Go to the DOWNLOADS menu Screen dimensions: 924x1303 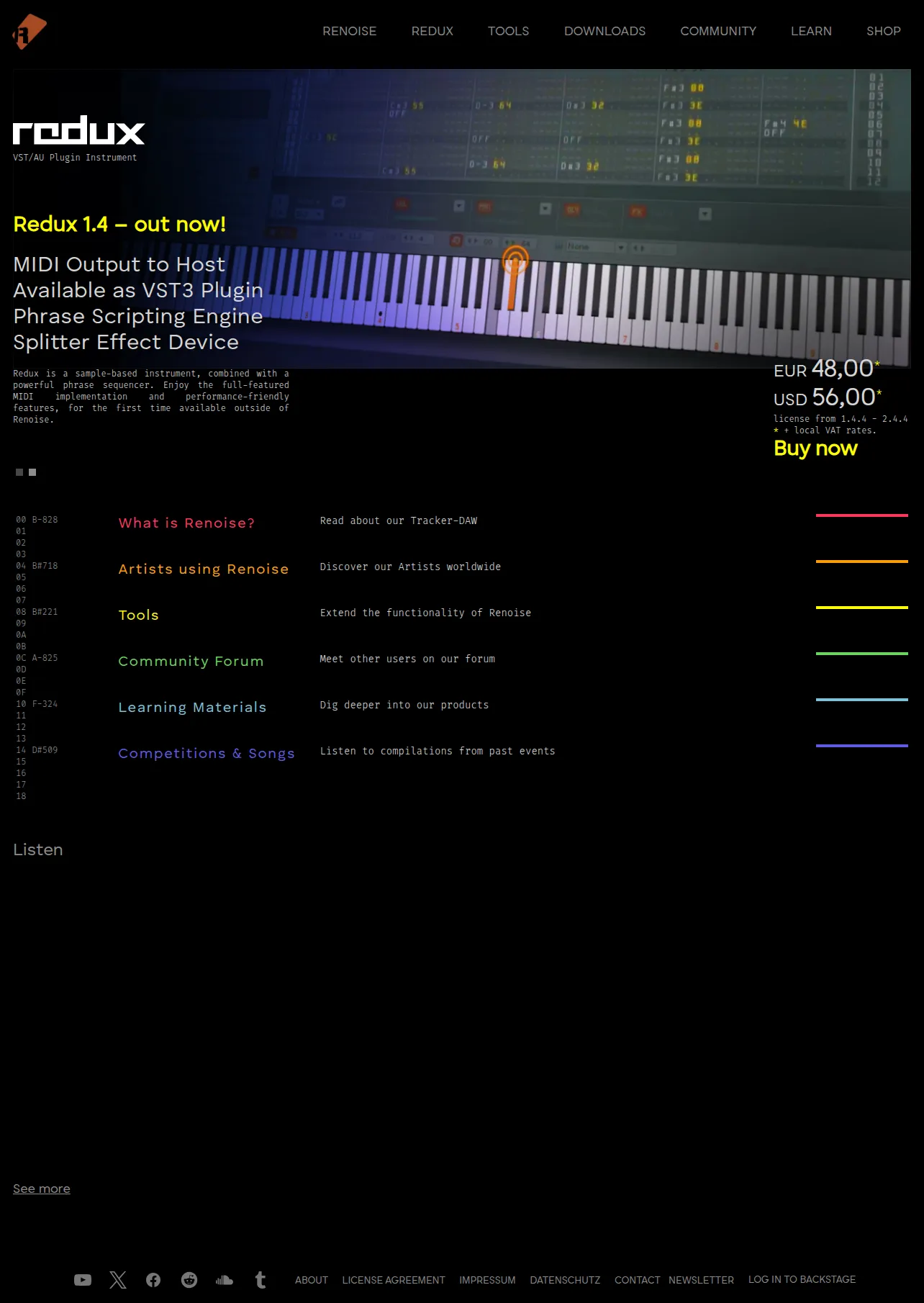click(x=605, y=31)
